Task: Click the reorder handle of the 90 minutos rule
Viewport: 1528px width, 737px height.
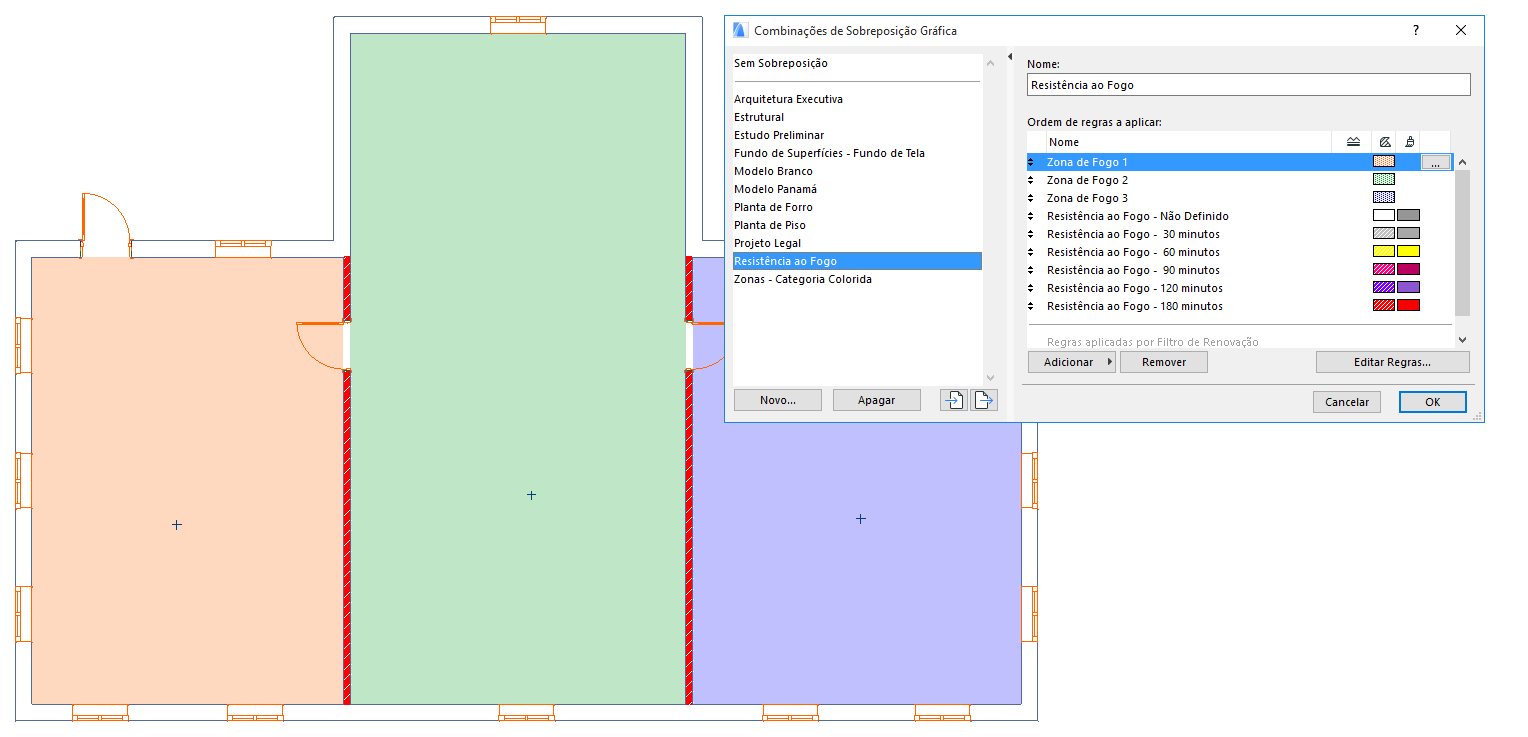Action: (x=1031, y=270)
